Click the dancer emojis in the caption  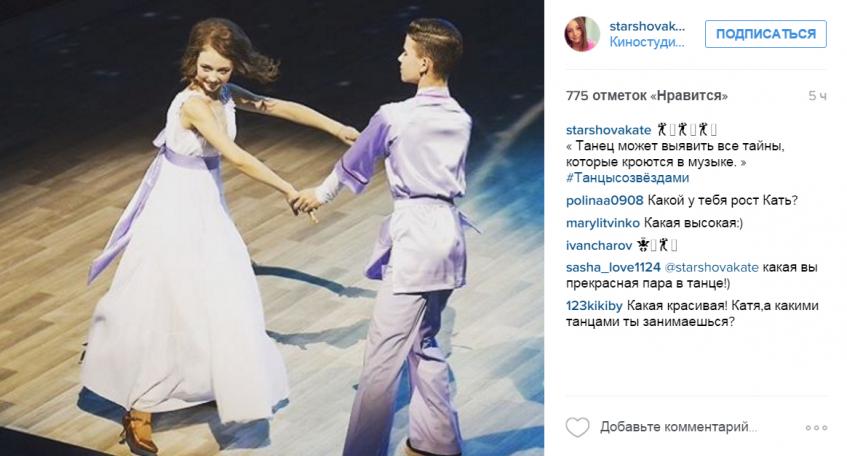point(687,130)
